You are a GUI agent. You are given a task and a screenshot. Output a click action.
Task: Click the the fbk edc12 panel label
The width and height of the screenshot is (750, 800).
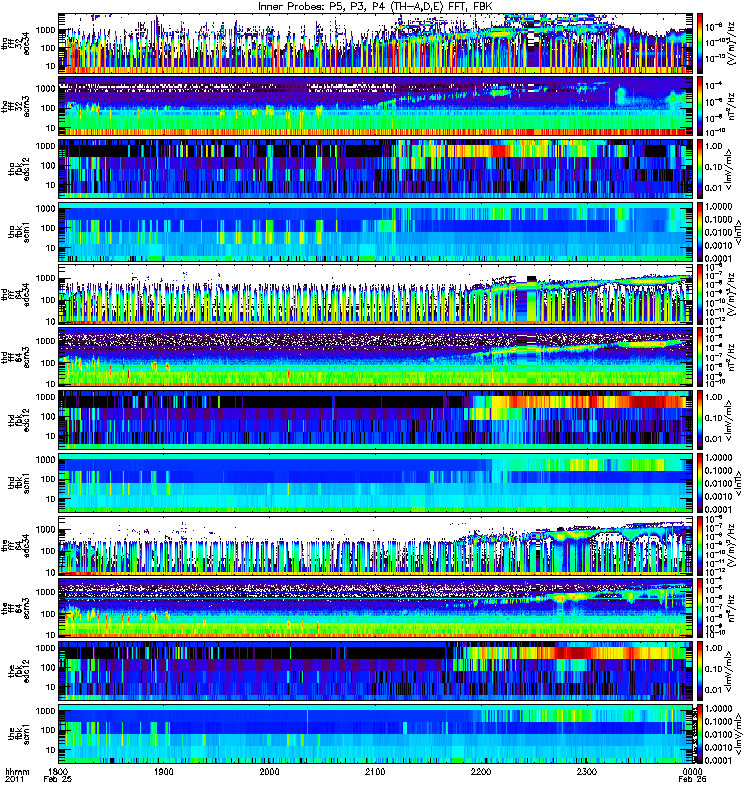19,671
